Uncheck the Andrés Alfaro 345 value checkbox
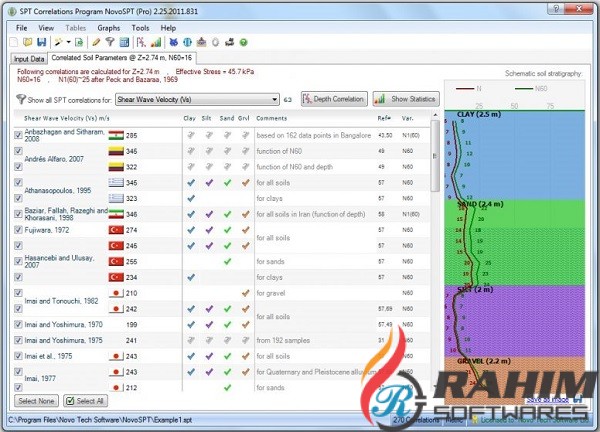 click(18, 151)
